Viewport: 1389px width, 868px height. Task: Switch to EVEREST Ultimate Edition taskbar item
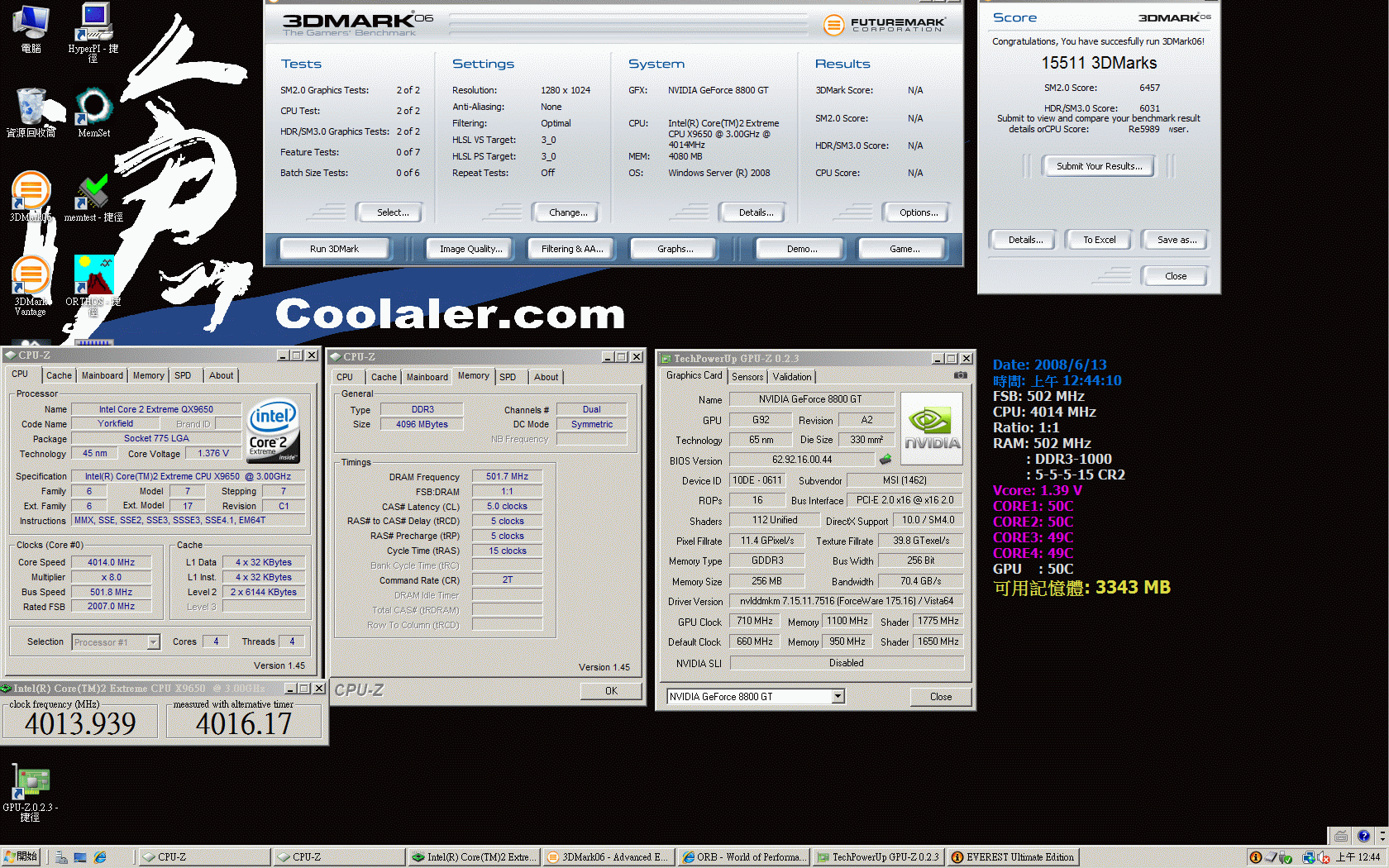point(1012,857)
